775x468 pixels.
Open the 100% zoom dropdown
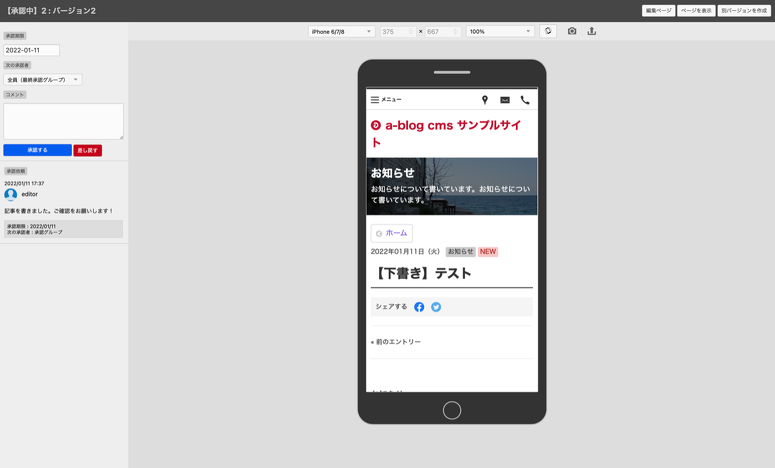coord(500,31)
